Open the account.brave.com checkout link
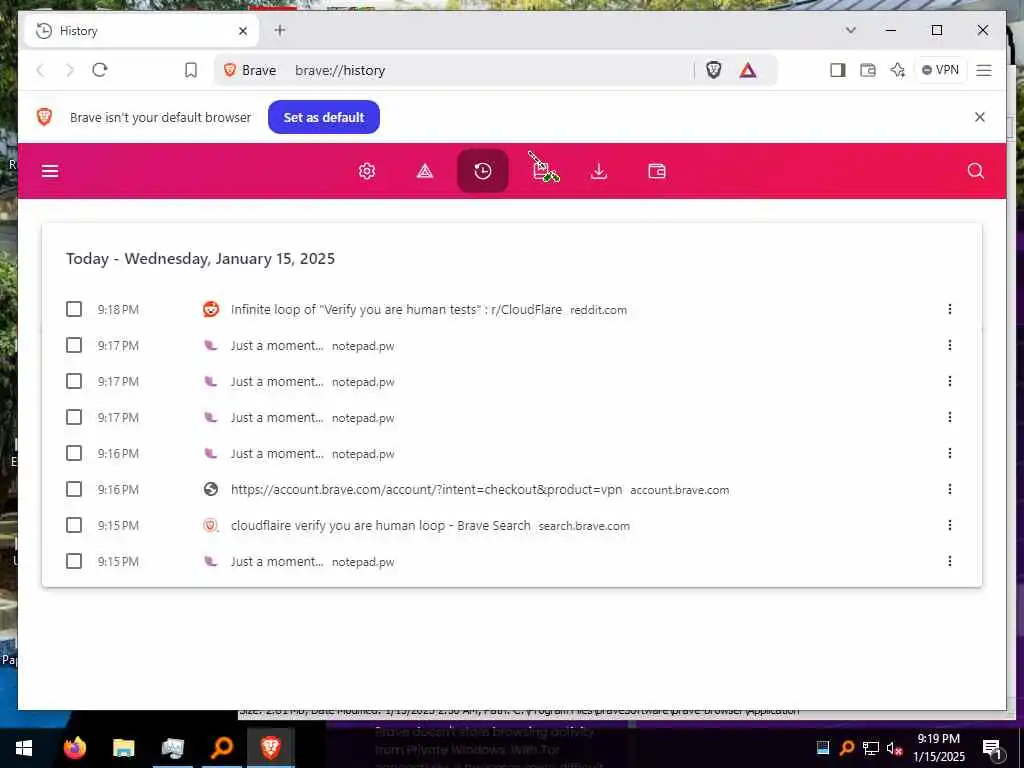The width and height of the screenshot is (1024, 768). (x=426, y=489)
